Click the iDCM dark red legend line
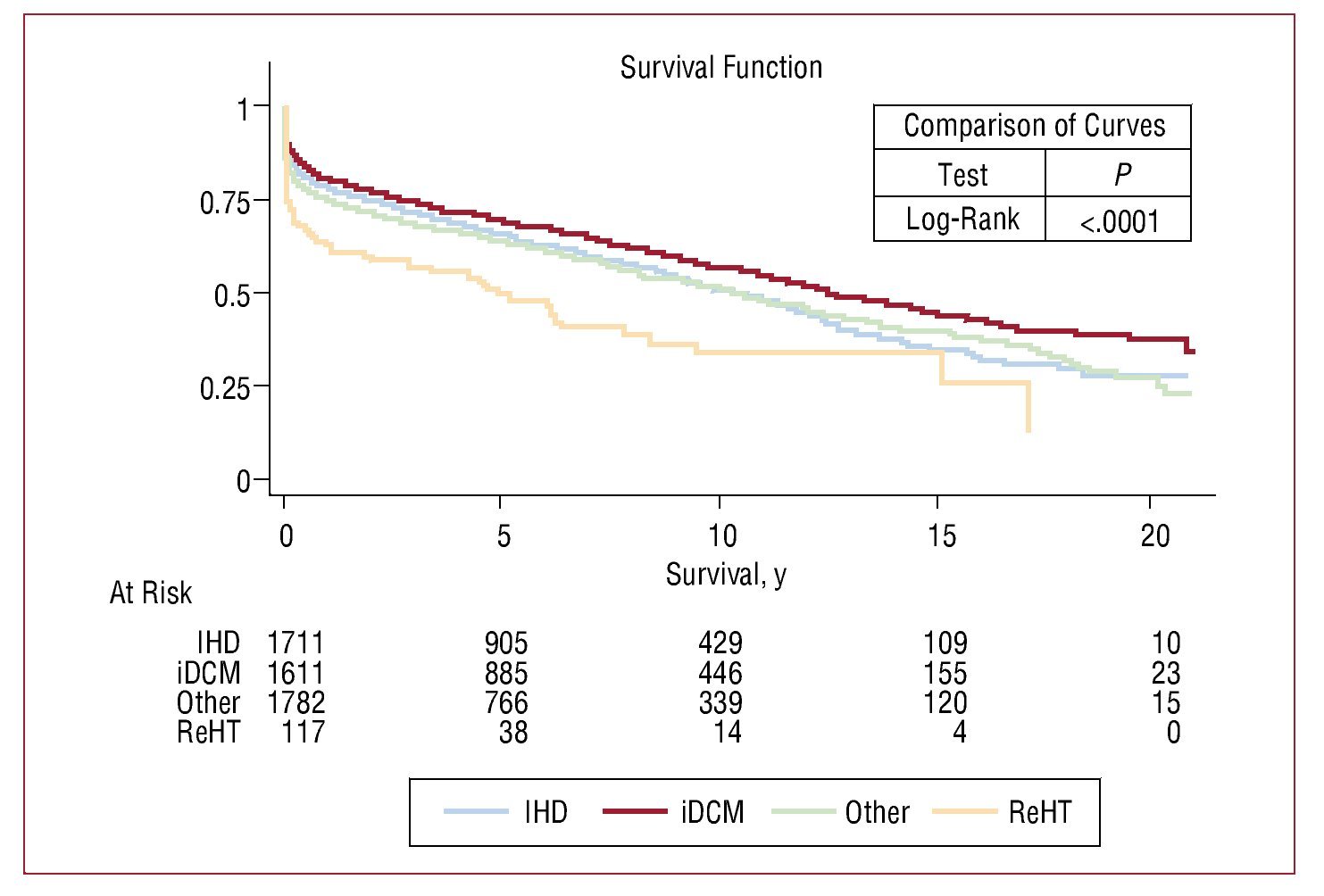 635,812
